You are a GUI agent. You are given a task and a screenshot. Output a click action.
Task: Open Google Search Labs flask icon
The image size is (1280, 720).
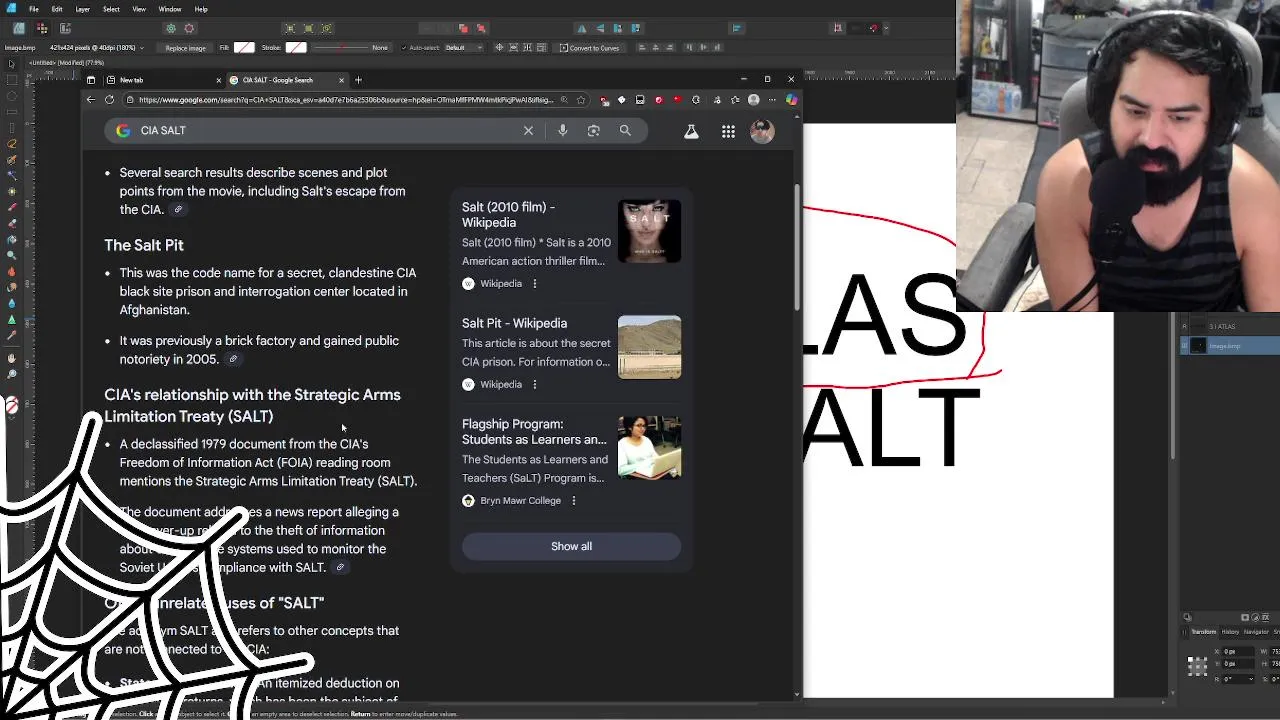coord(691,131)
